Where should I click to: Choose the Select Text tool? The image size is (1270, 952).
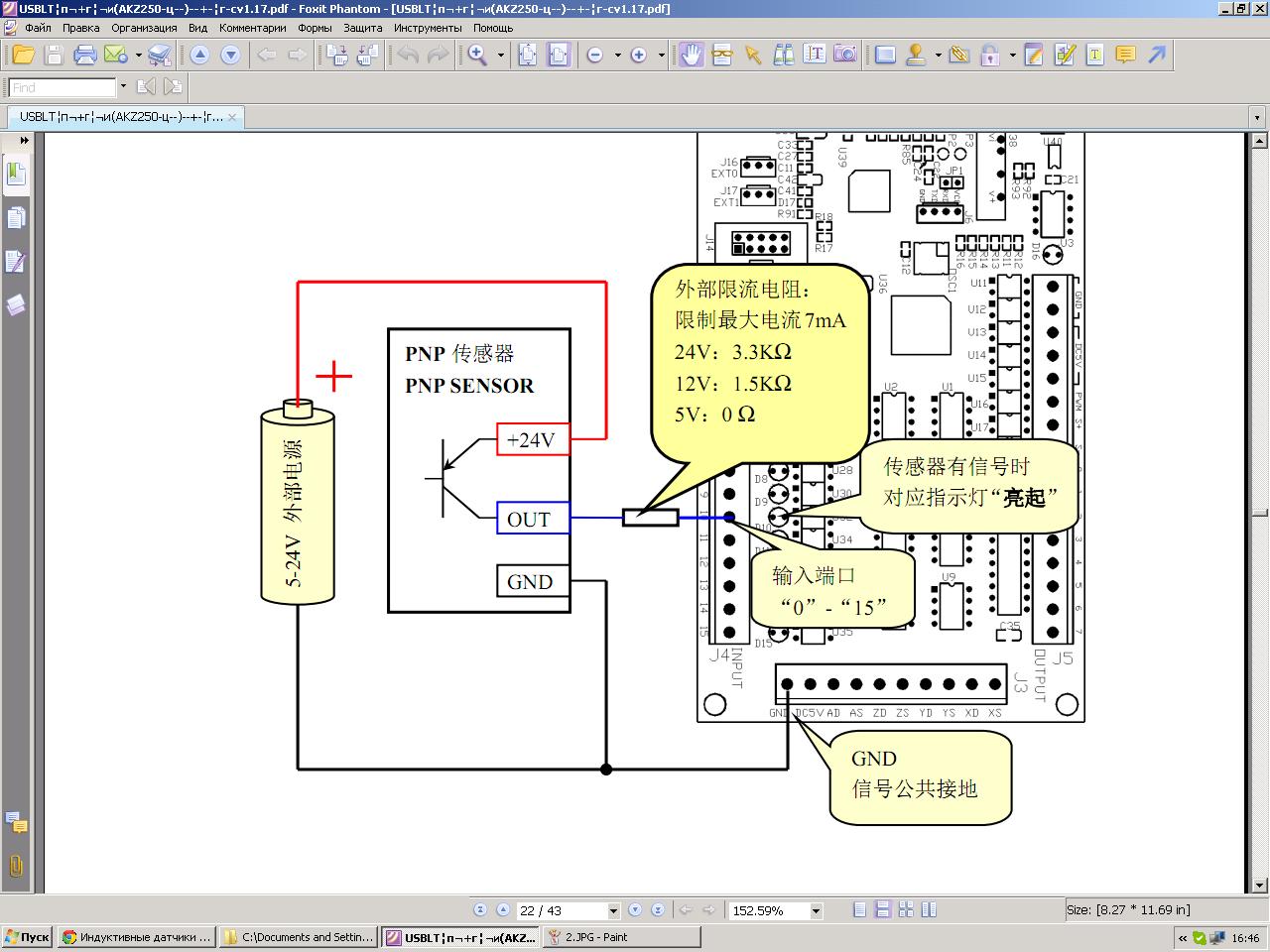(x=815, y=55)
